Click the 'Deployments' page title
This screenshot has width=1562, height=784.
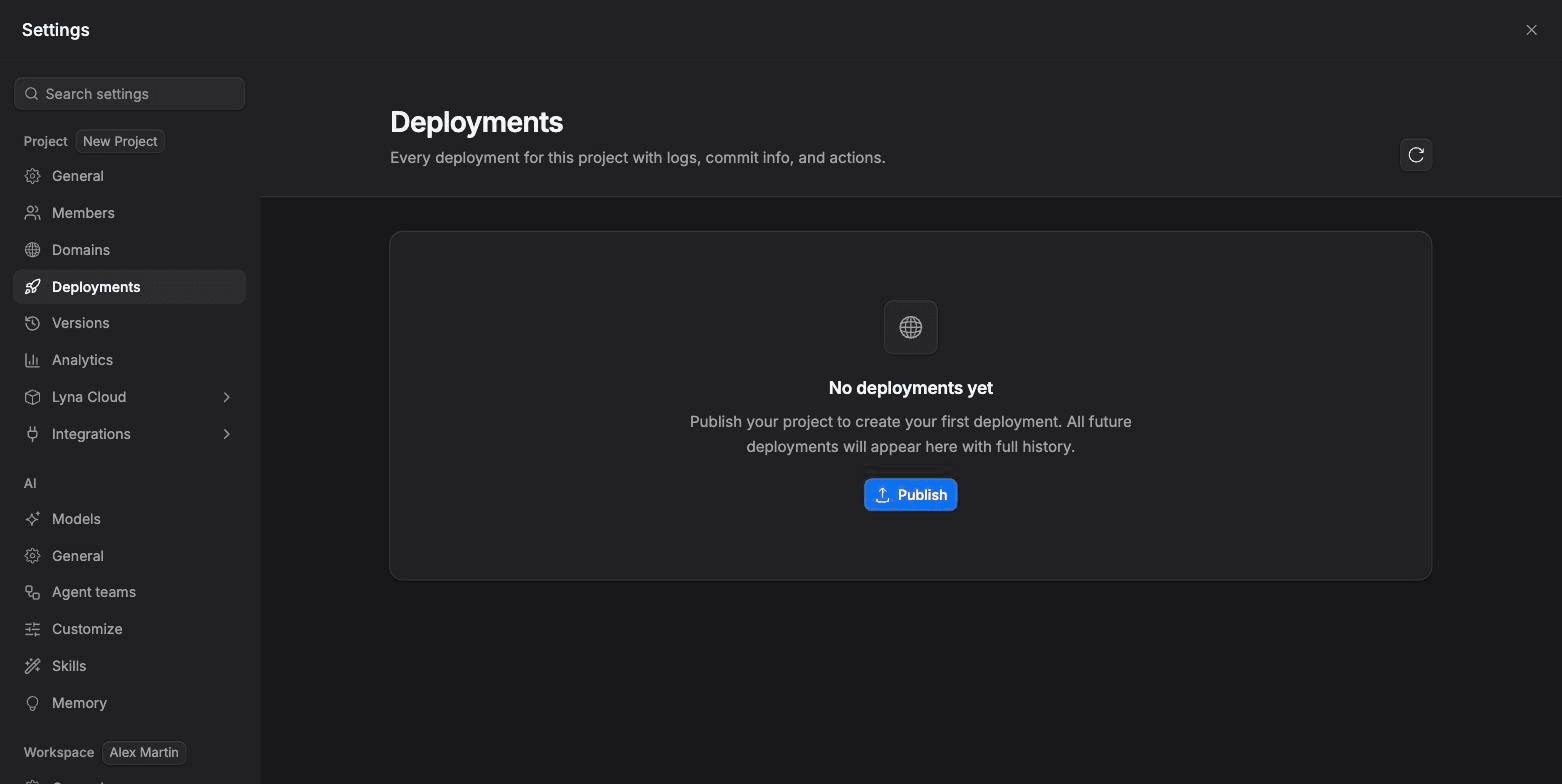pos(476,122)
